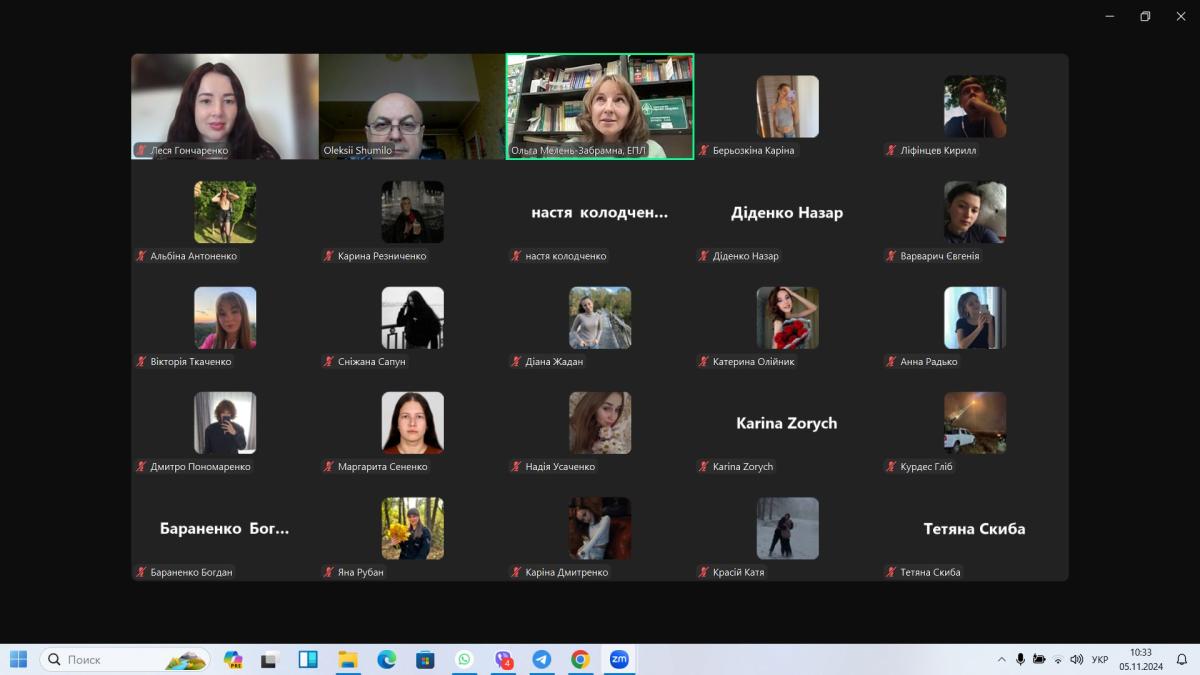Open Viber with the notification badge

tap(503, 660)
